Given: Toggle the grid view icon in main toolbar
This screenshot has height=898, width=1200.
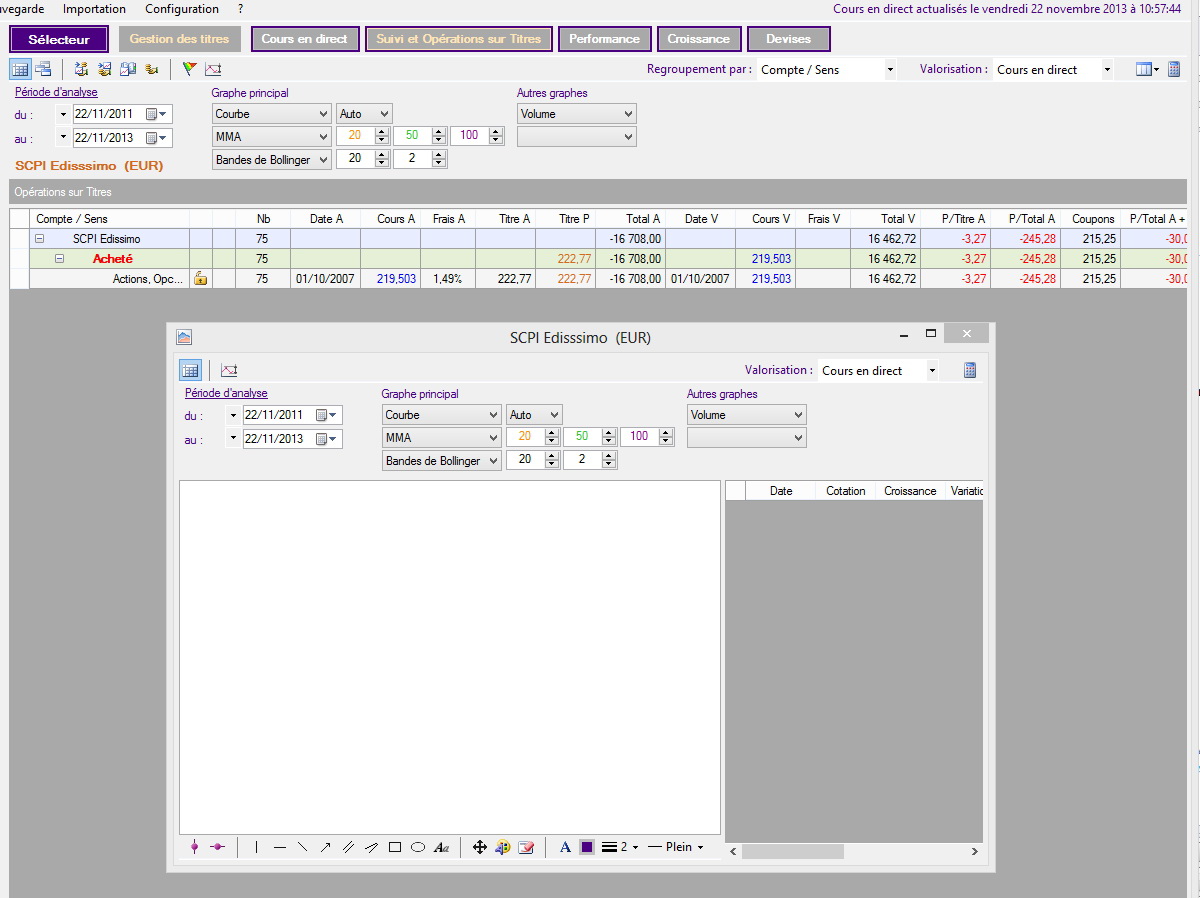Looking at the screenshot, I should (x=20, y=69).
